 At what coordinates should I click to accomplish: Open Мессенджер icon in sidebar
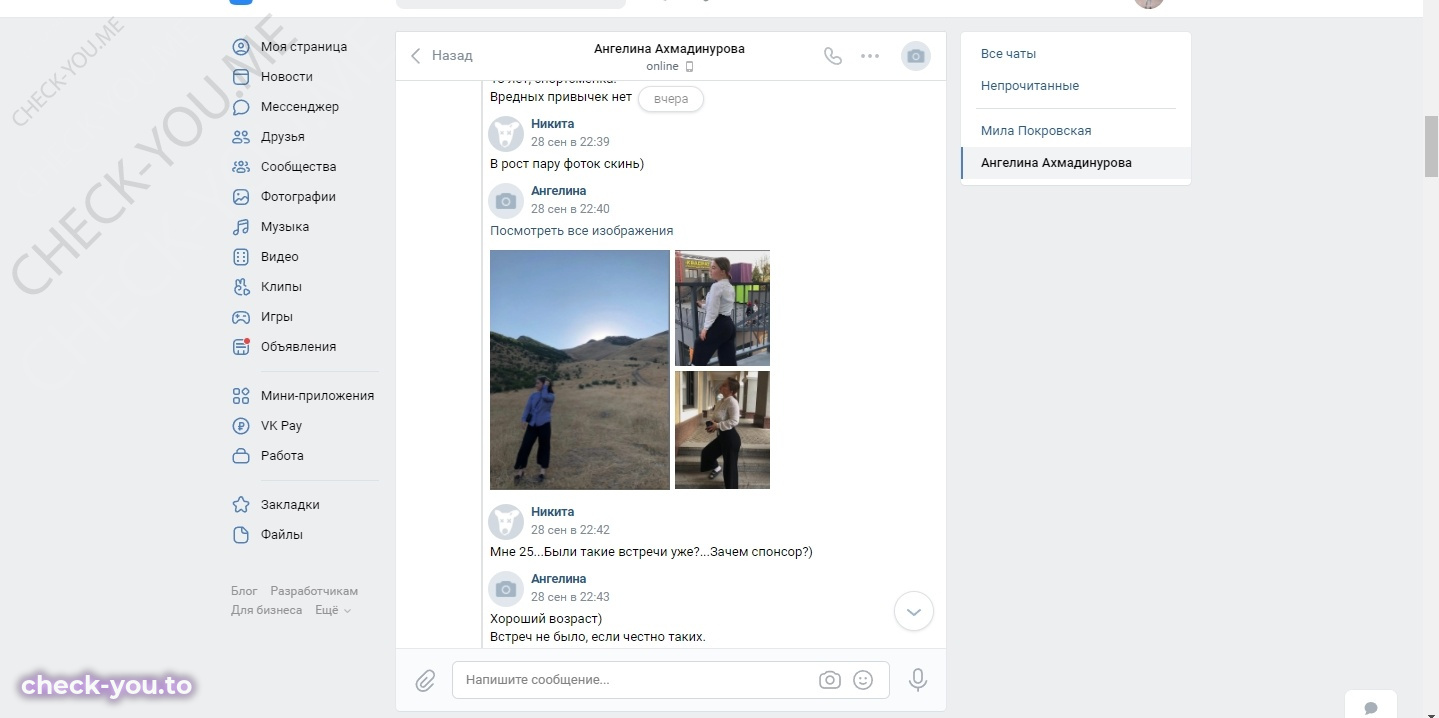240,107
